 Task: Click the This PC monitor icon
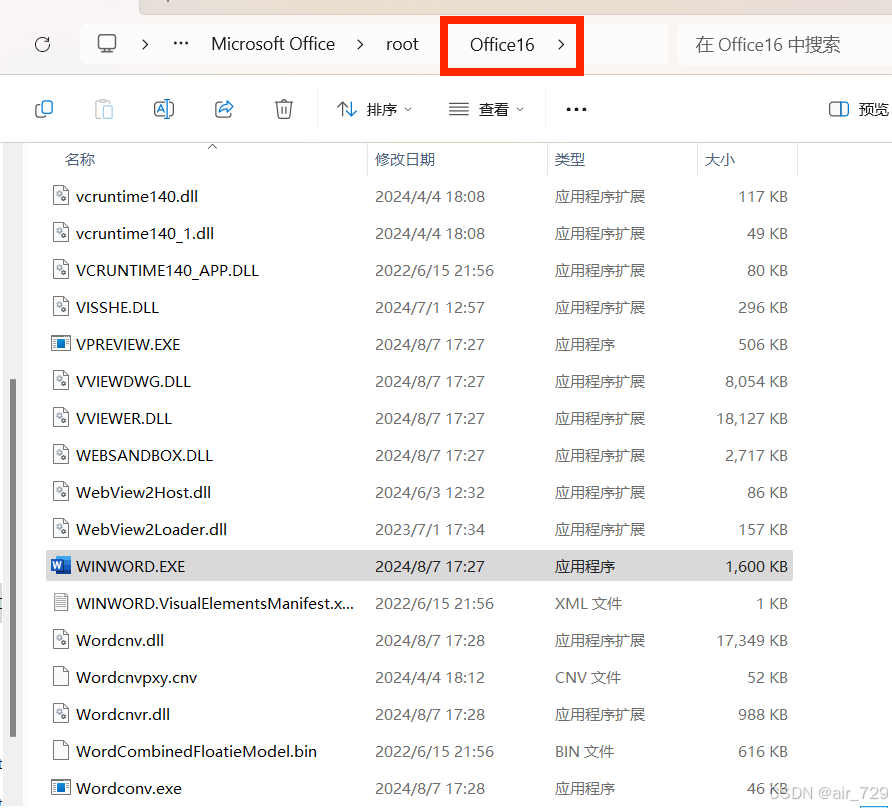coord(107,44)
